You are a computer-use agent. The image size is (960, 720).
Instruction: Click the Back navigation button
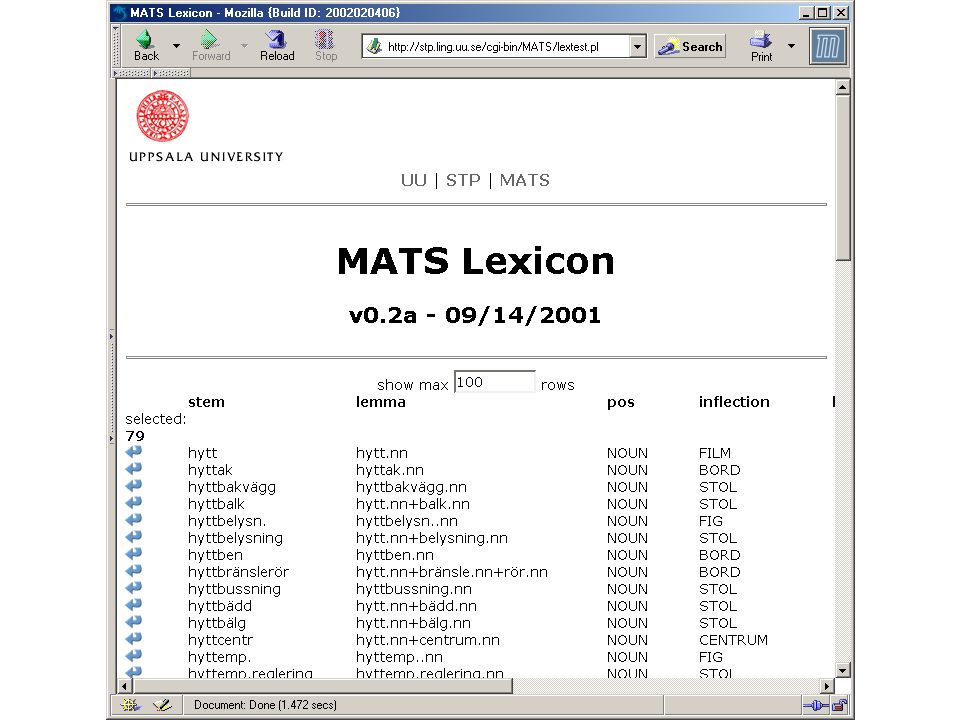146,46
